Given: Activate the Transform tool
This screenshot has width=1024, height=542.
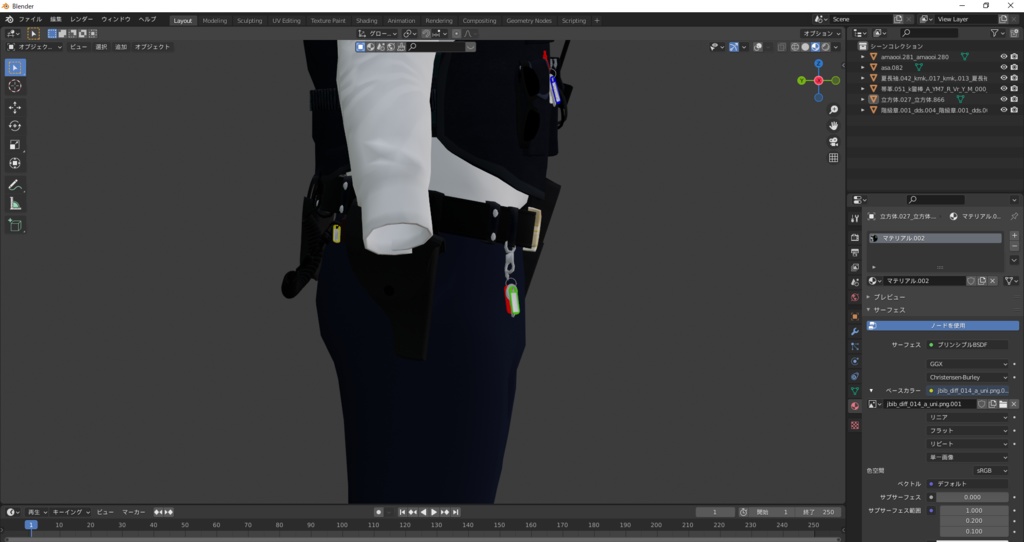Looking at the screenshot, I should tap(15, 163).
